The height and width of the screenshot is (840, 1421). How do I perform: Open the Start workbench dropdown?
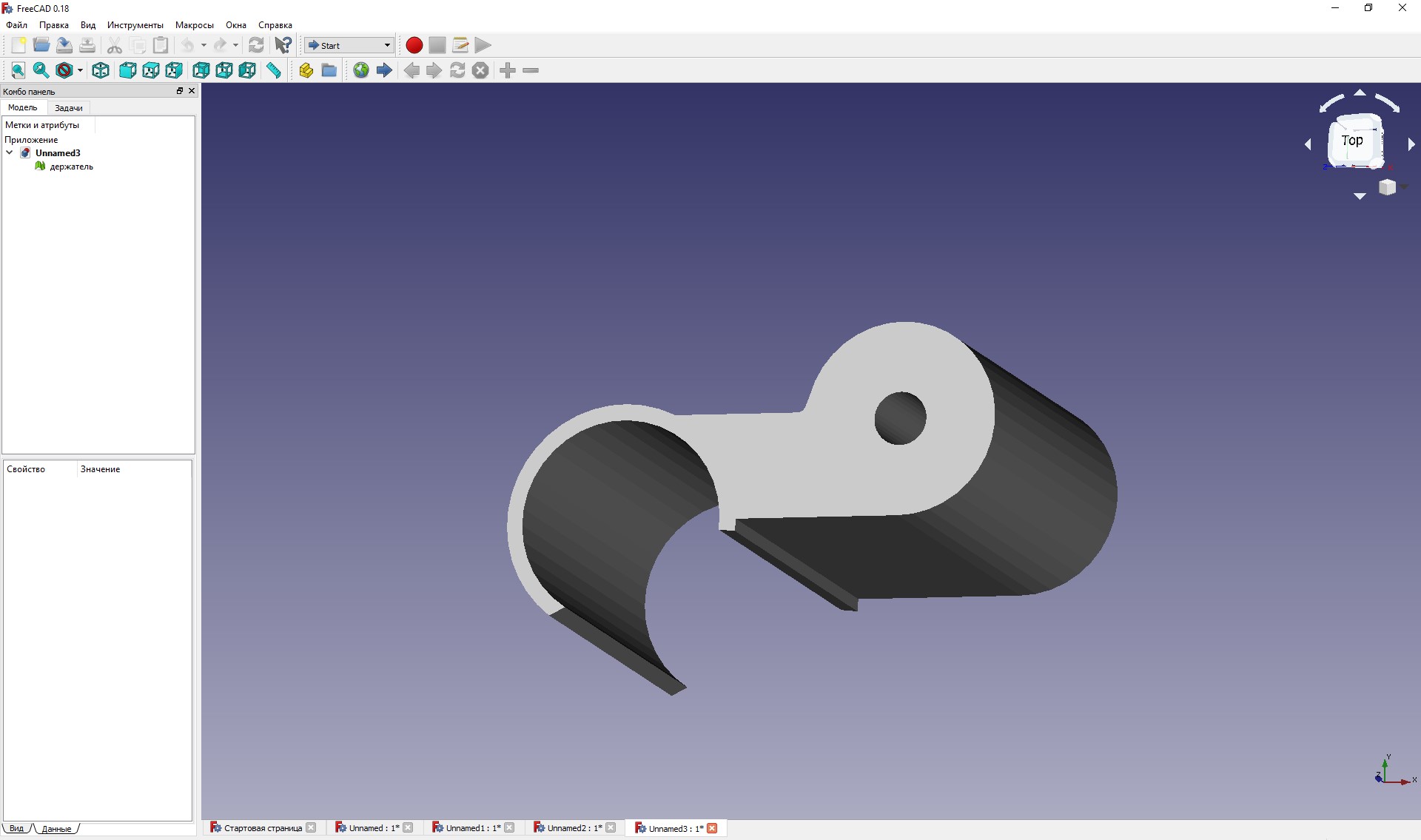click(349, 45)
